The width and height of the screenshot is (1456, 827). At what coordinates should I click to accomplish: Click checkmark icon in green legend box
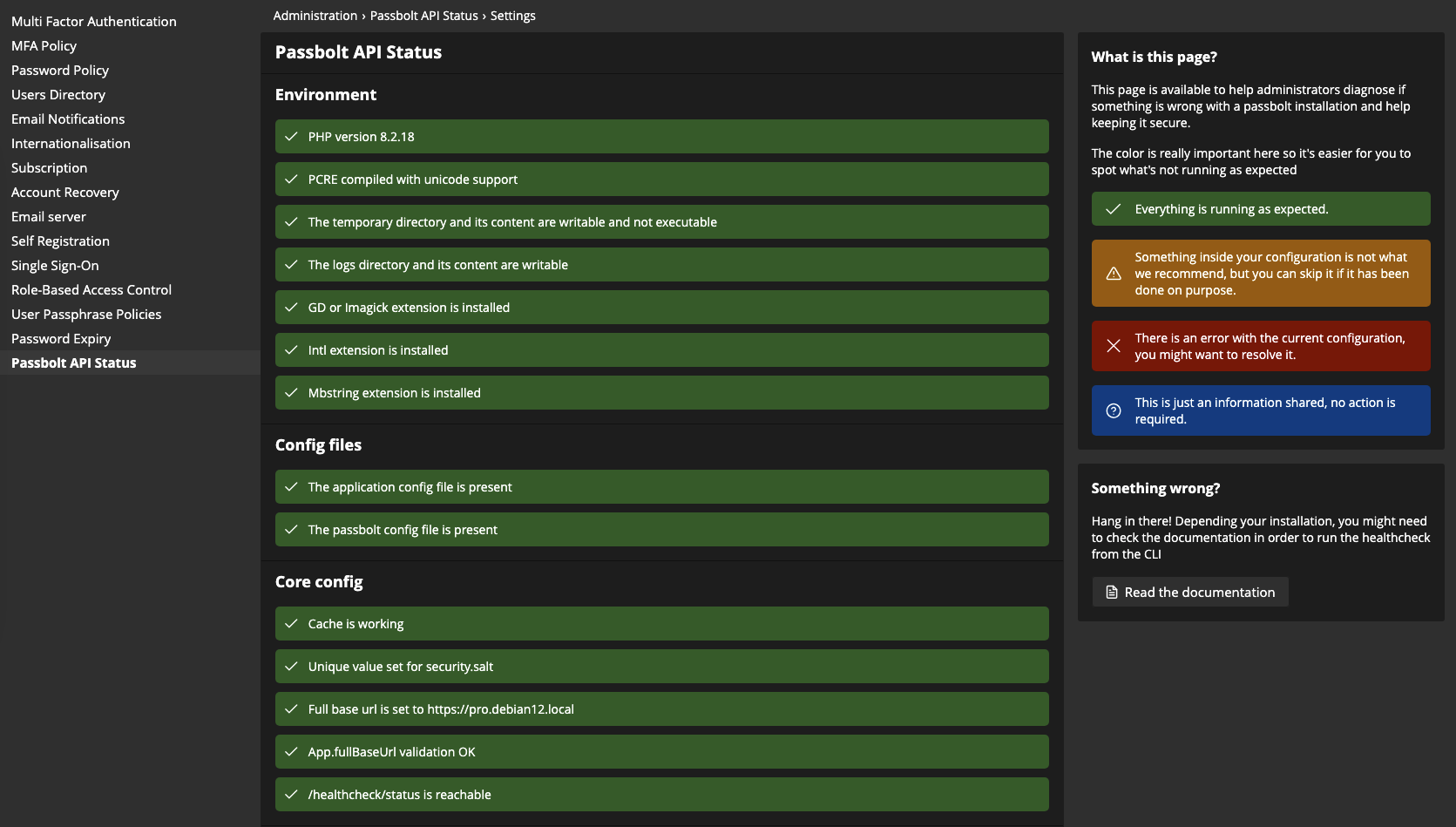1113,209
